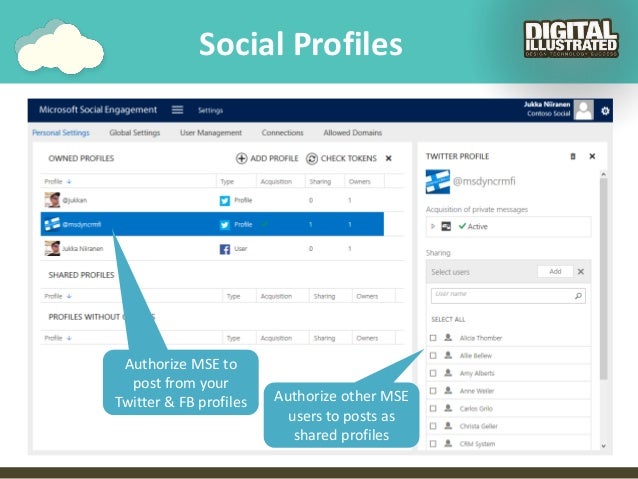Click the Twitter icon in @msdyncrmfi row
638x479 pixels.
pos(225,225)
